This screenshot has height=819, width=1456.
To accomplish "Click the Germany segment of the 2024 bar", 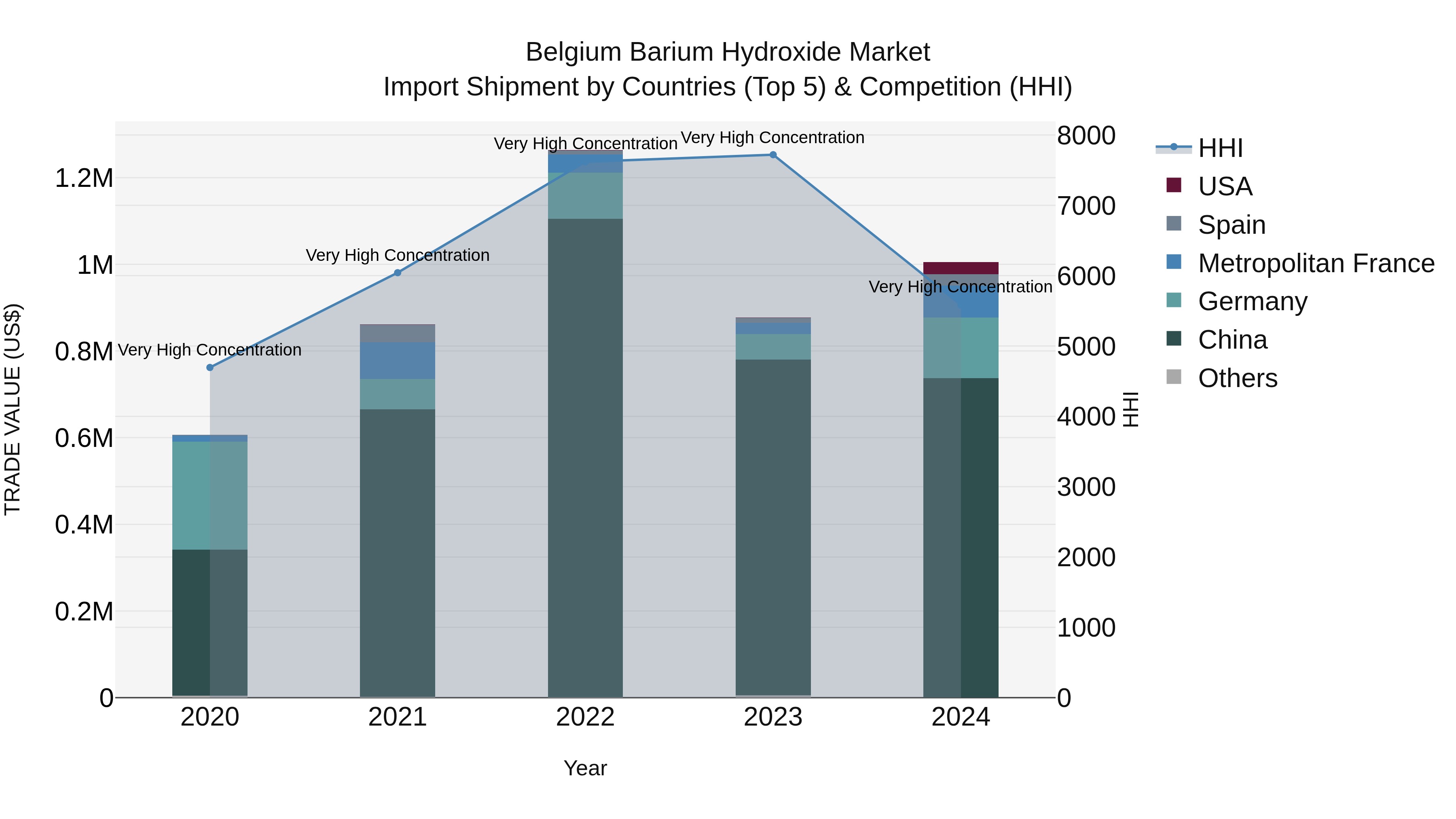I will [961, 347].
